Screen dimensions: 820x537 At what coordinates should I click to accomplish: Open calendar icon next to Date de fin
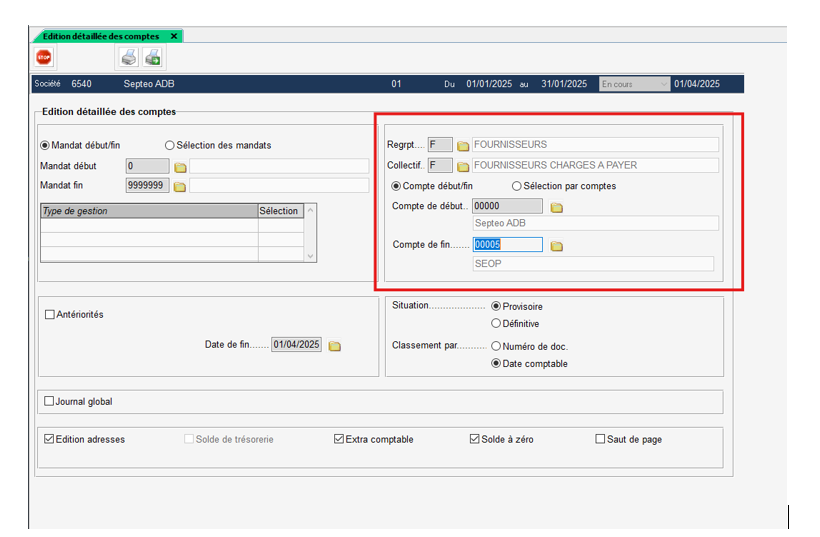335,346
